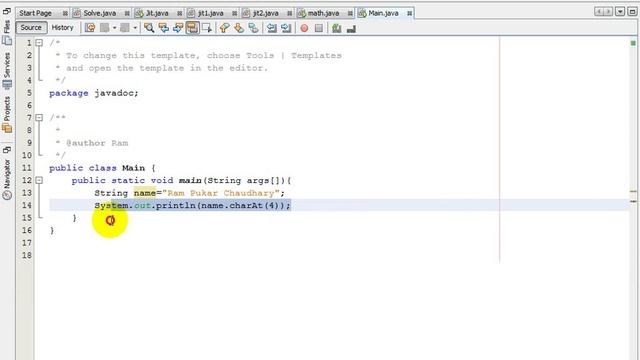Go to previous bookmark icon
The image size is (640, 360).
click(x=224, y=28)
